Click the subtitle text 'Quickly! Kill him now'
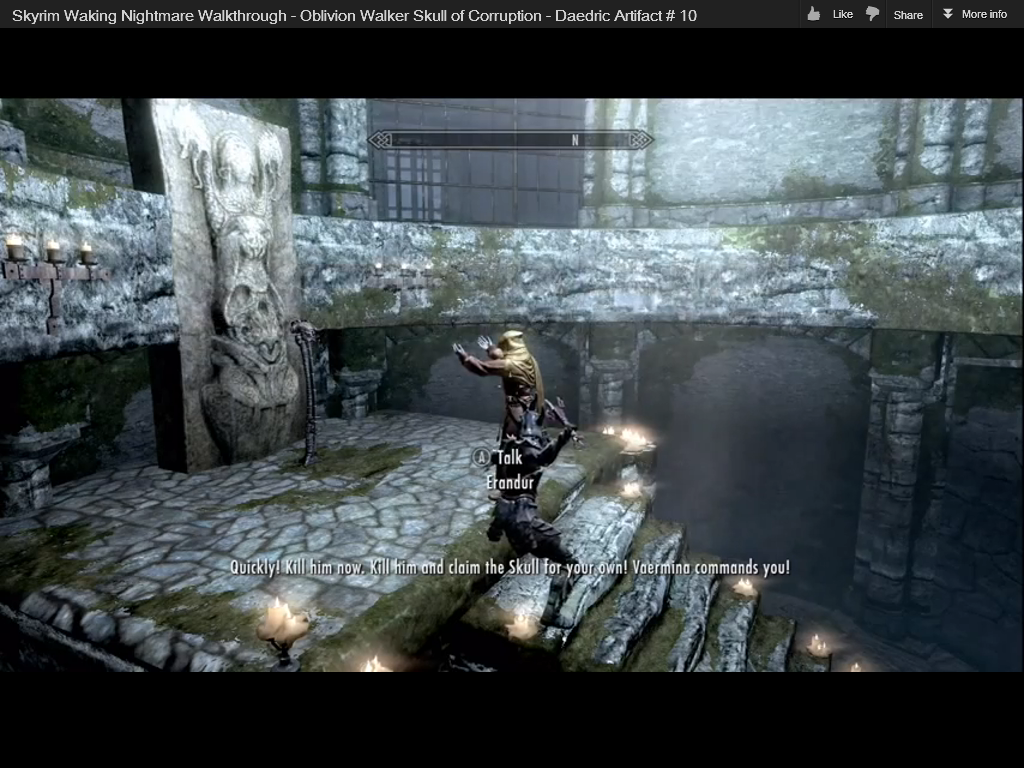The height and width of the screenshot is (768, 1024). 297,567
